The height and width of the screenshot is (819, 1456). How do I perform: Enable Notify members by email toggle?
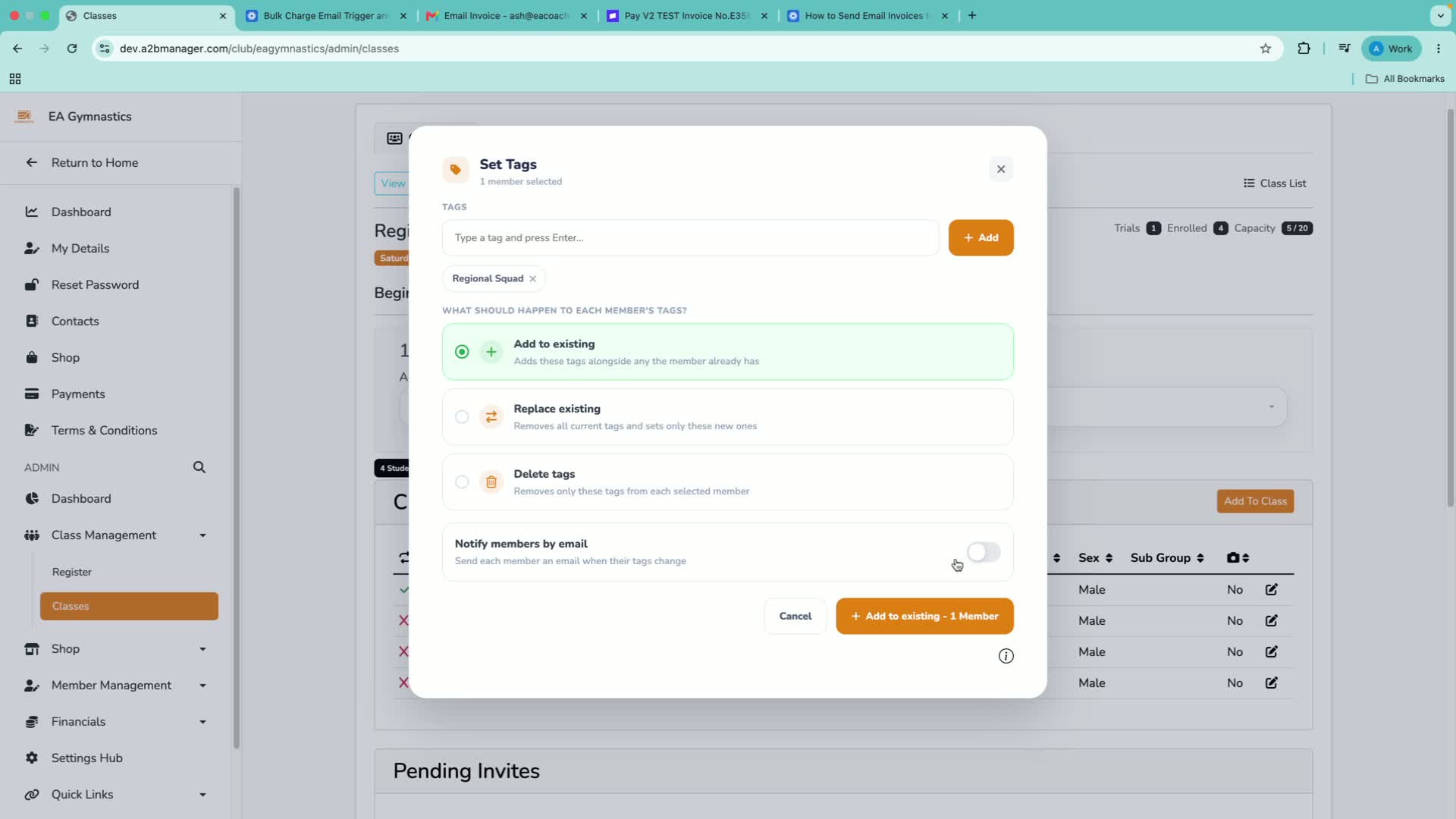(x=984, y=552)
